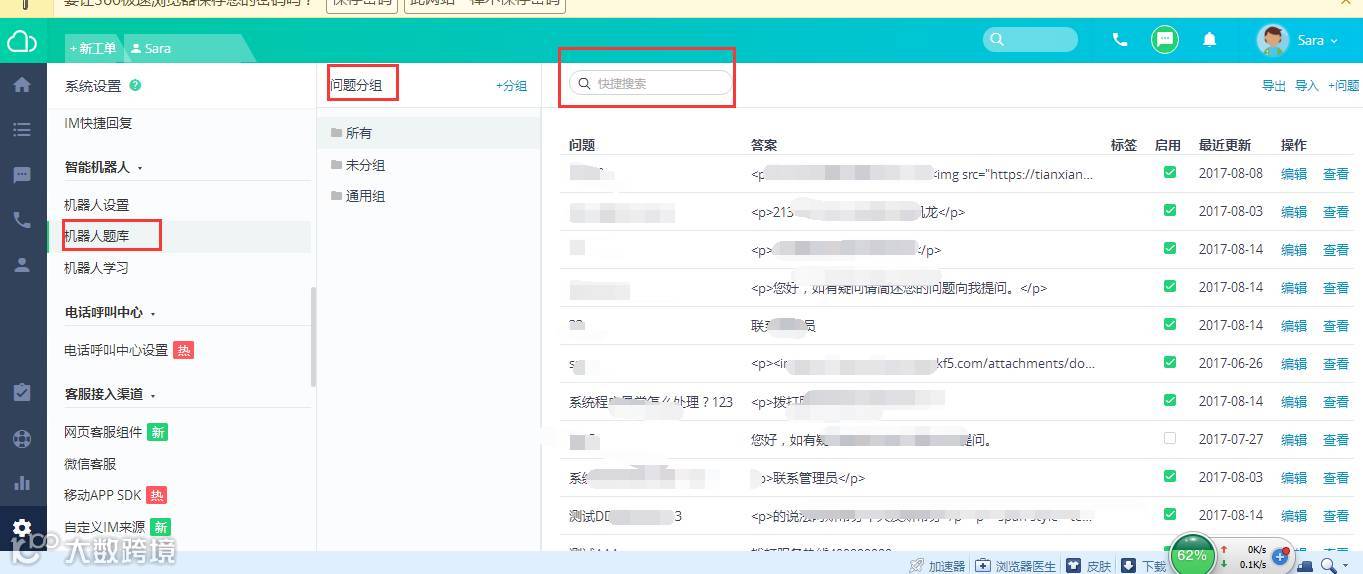Open 机器人题库 menu item
The width and height of the screenshot is (1363, 574).
click(x=96, y=236)
